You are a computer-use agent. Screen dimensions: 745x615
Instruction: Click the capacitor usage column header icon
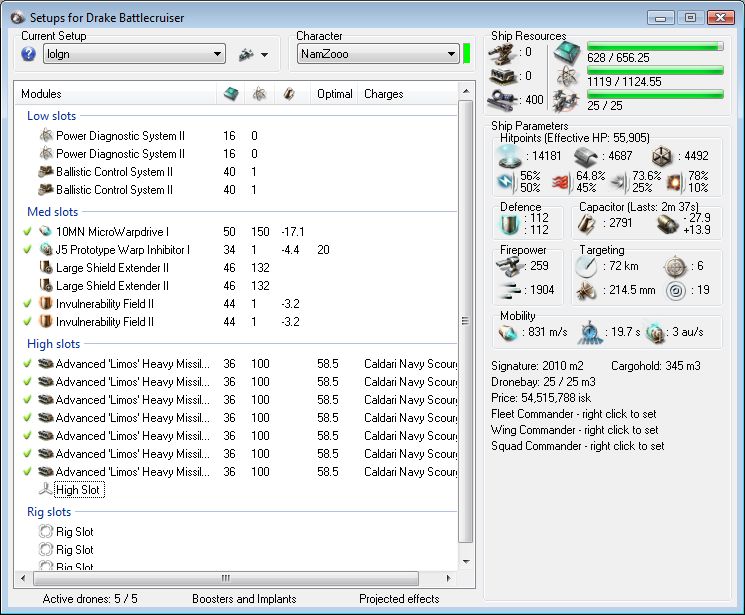pos(288,94)
